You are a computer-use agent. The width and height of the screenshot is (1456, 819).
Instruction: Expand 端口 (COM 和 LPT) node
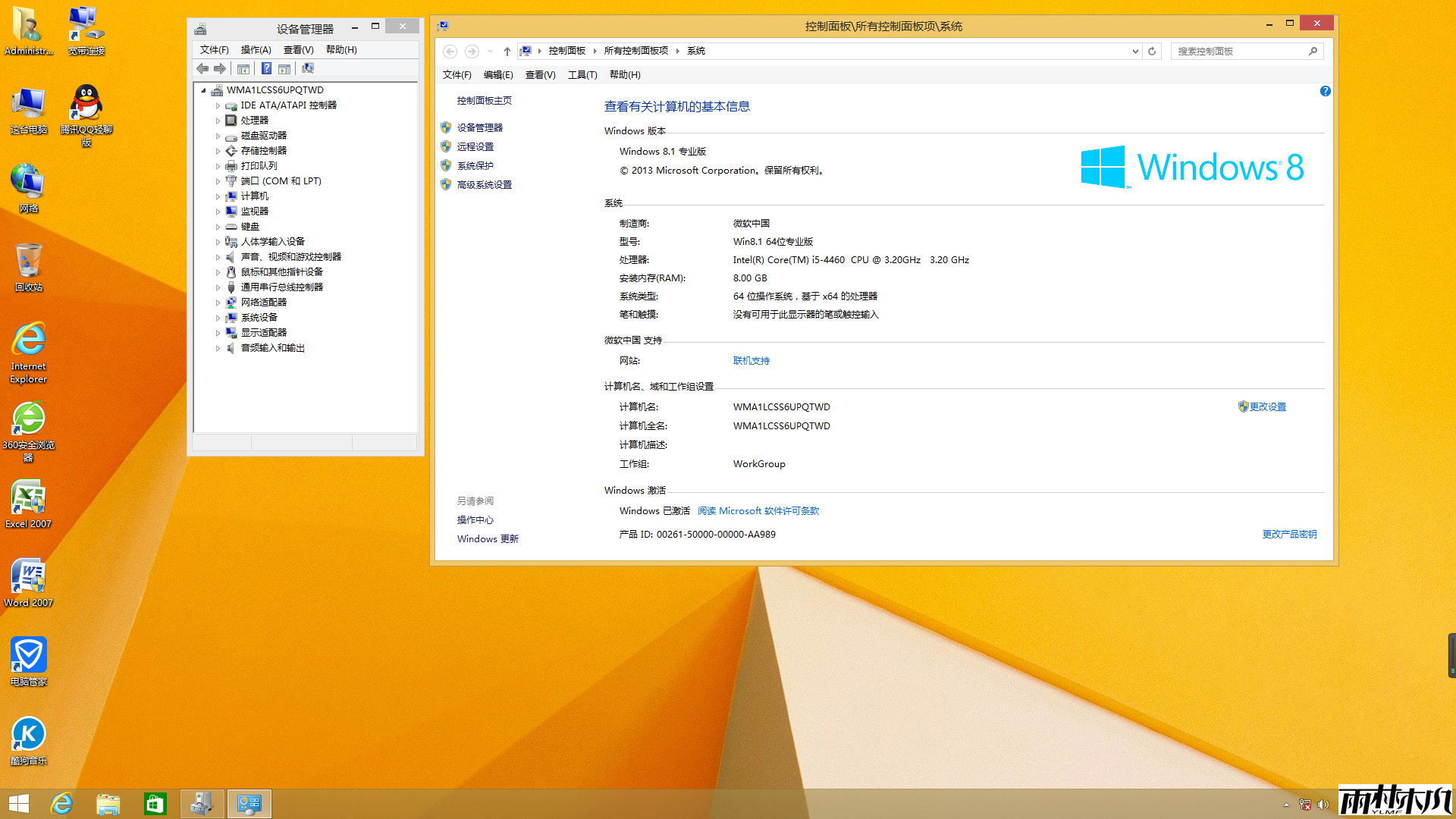point(218,181)
